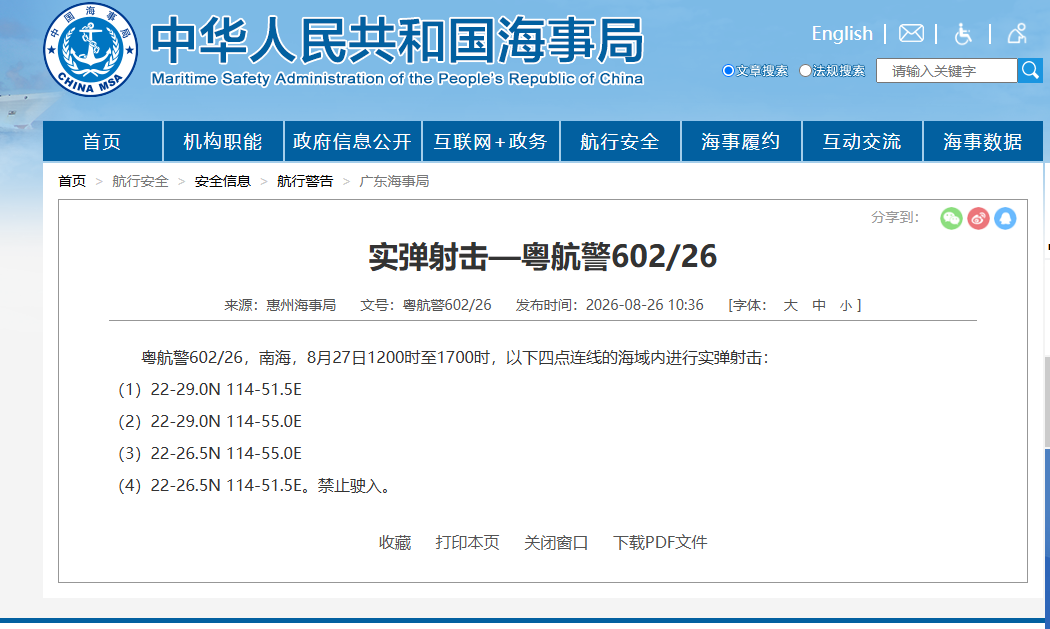The height and width of the screenshot is (629, 1050).
Task: Click 打印本页 to print
Action: (x=467, y=542)
